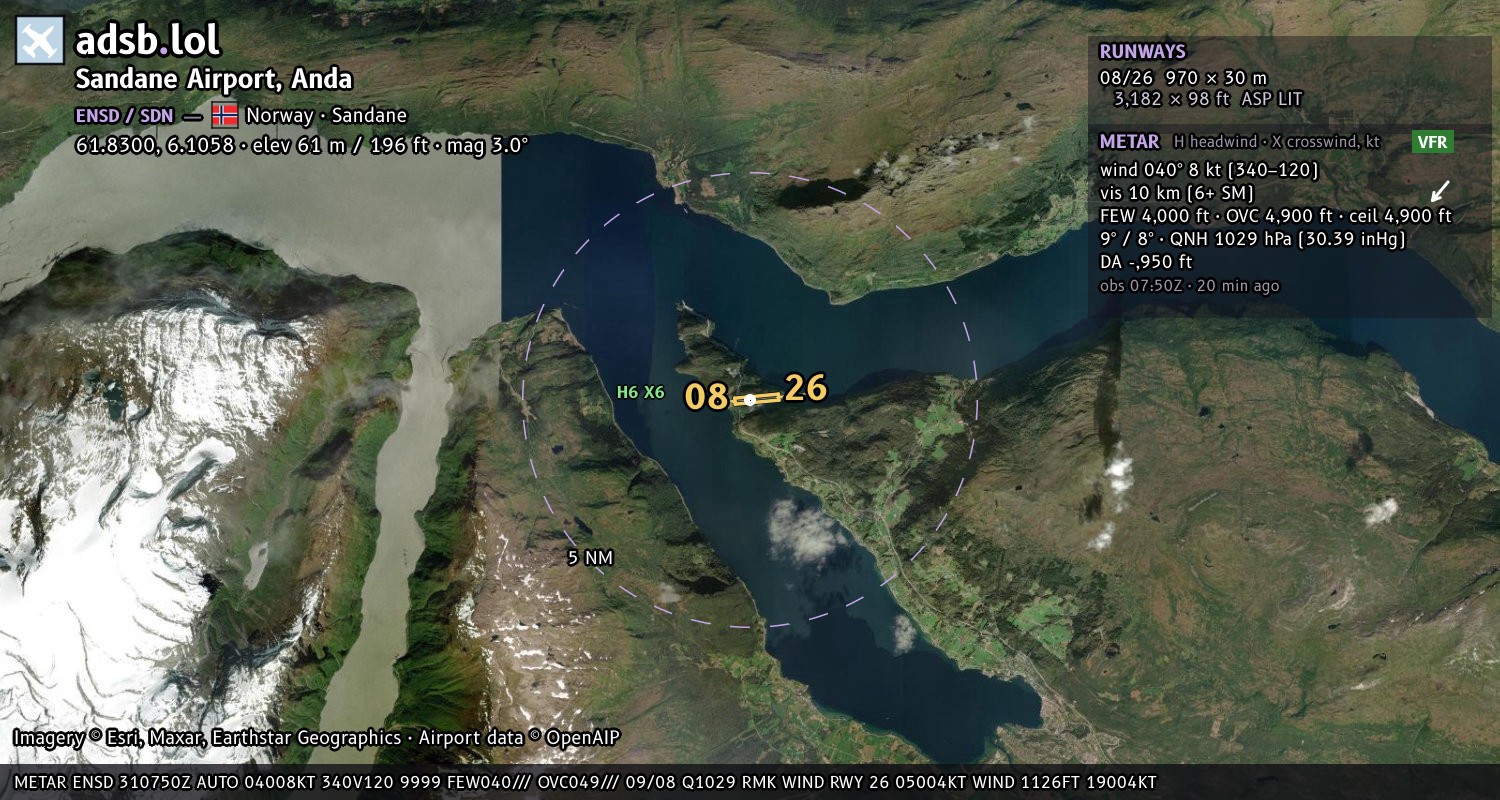Click the wind 040° 8 kt line
Image resolution: width=1500 pixels, height=800 pixels.
pos(1209,170)
